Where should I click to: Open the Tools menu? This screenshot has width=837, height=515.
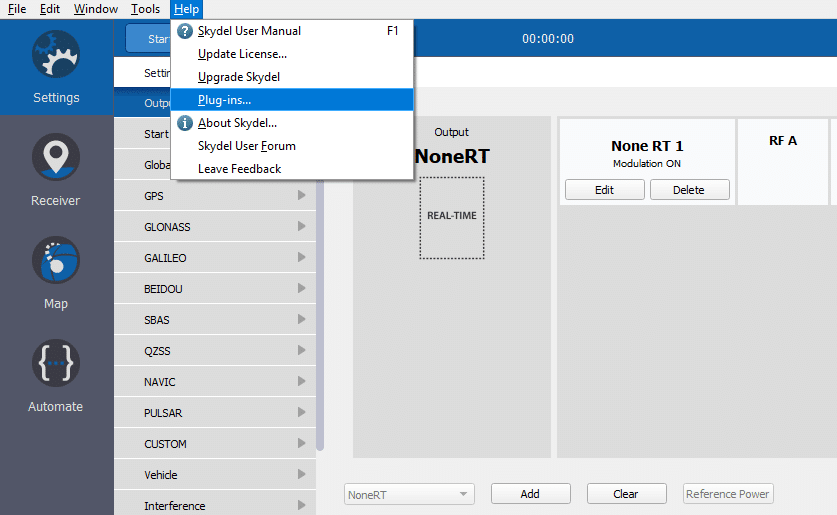(x=145, y=9)
